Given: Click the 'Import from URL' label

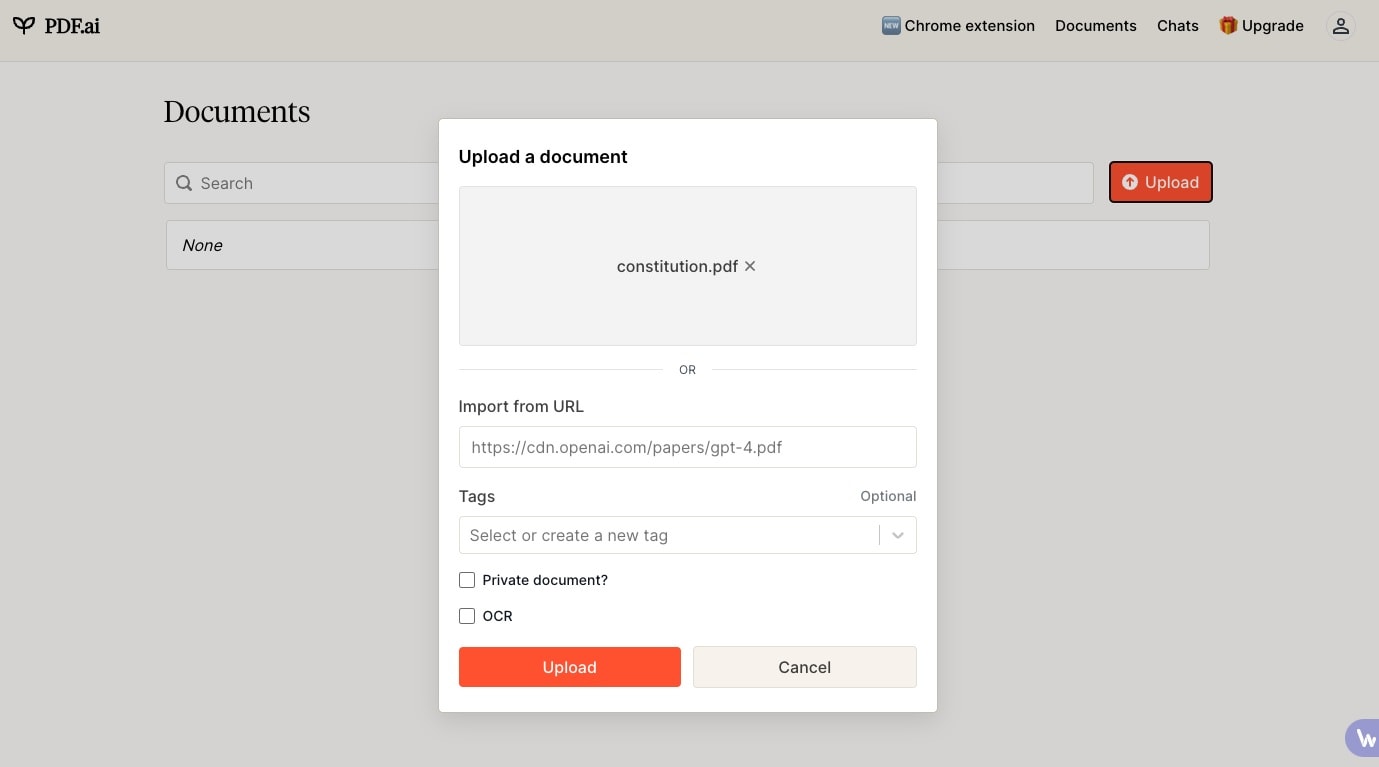Looking at the screenshot, I should point(521,406).
